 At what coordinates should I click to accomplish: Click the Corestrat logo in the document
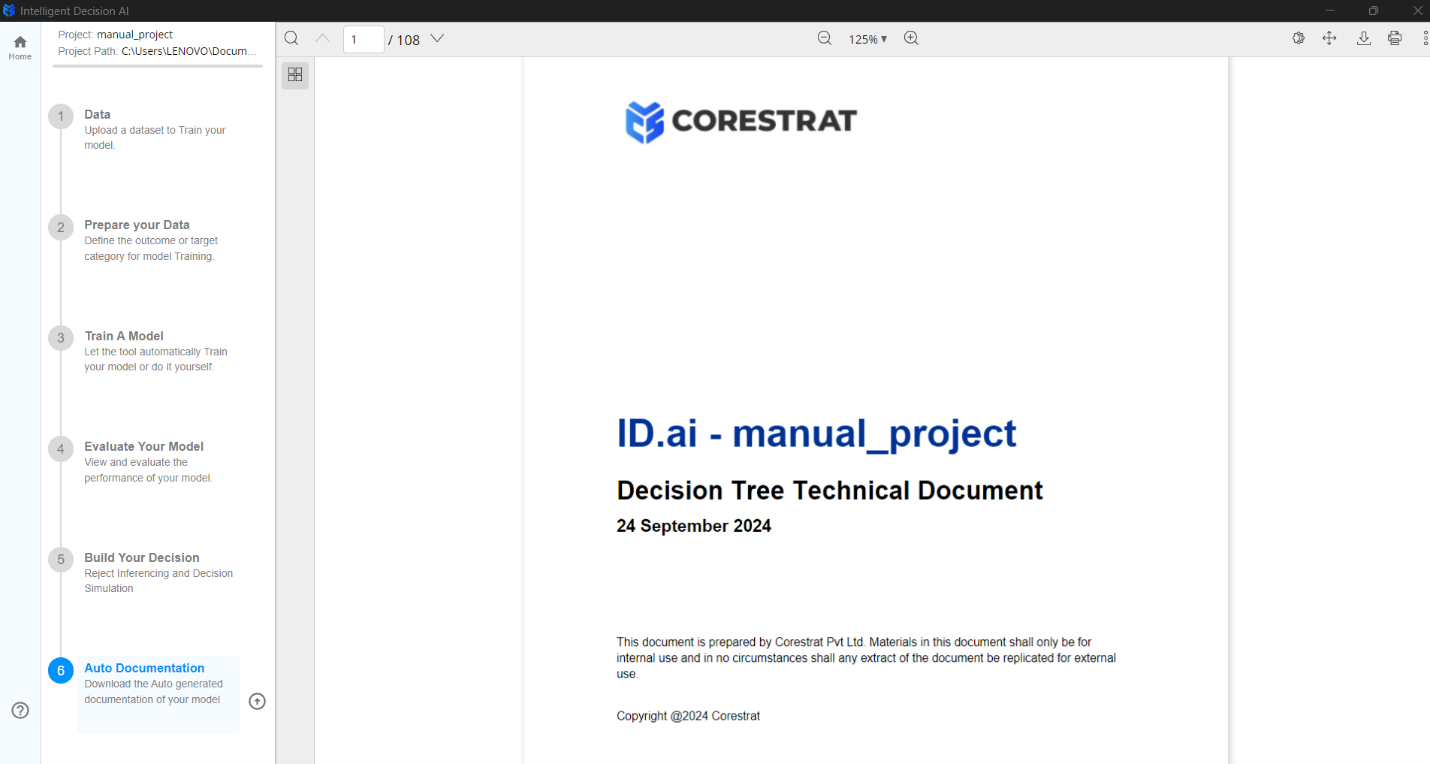[741, 122]
